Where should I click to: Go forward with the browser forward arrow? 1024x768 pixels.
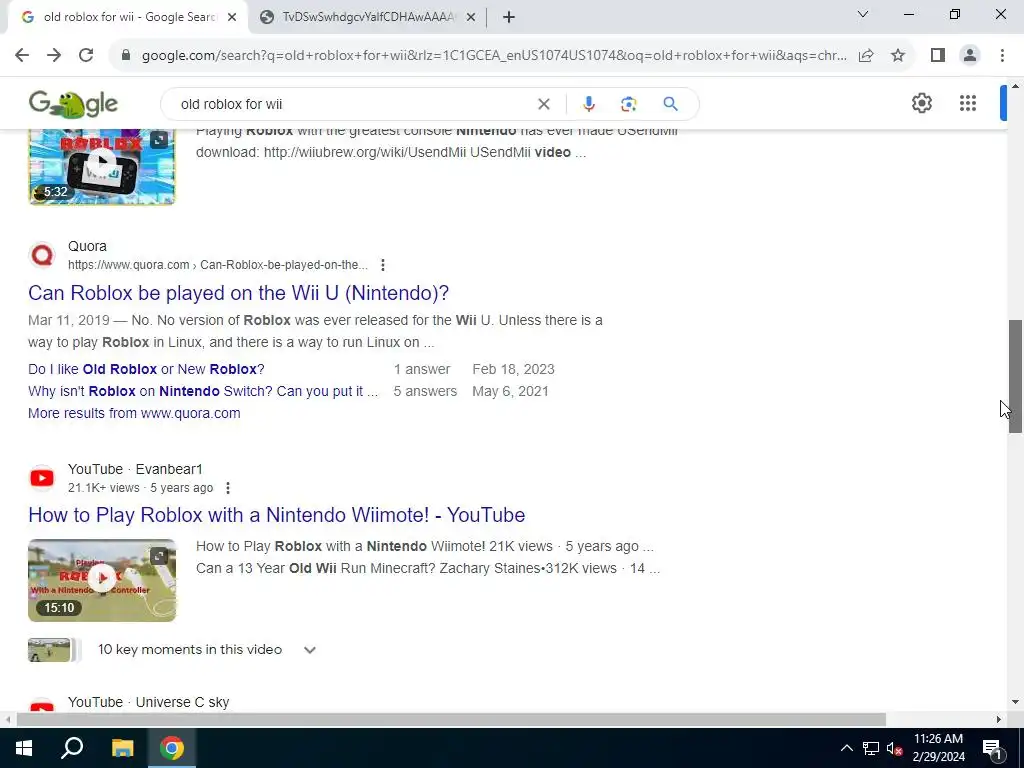[x=54, y=56]
